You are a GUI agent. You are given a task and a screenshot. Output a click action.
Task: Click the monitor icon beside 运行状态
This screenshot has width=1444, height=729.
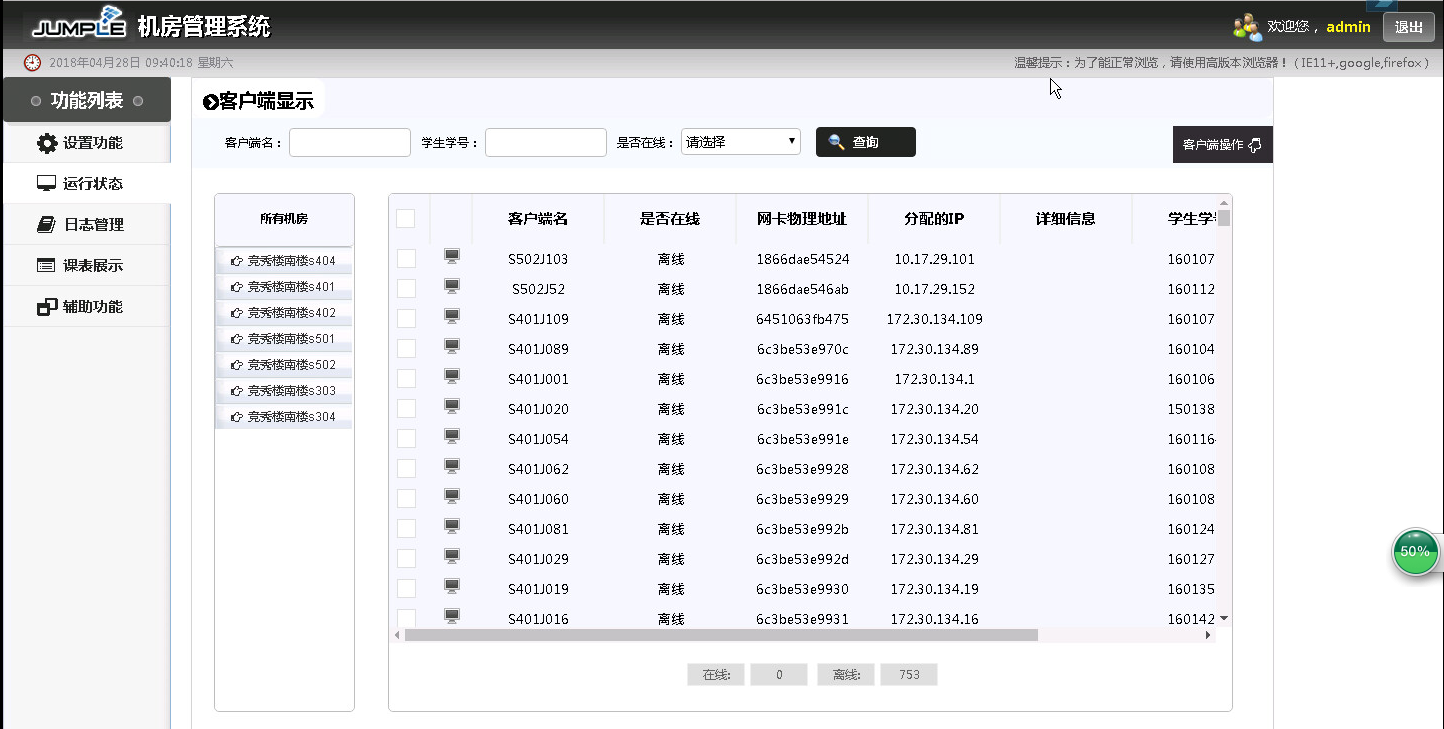click(46, 184)
